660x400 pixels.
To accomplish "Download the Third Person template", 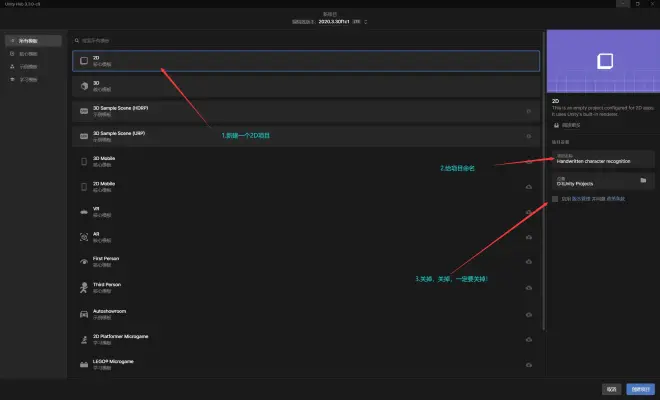I will pyautogui.click(x=529, y=288).
